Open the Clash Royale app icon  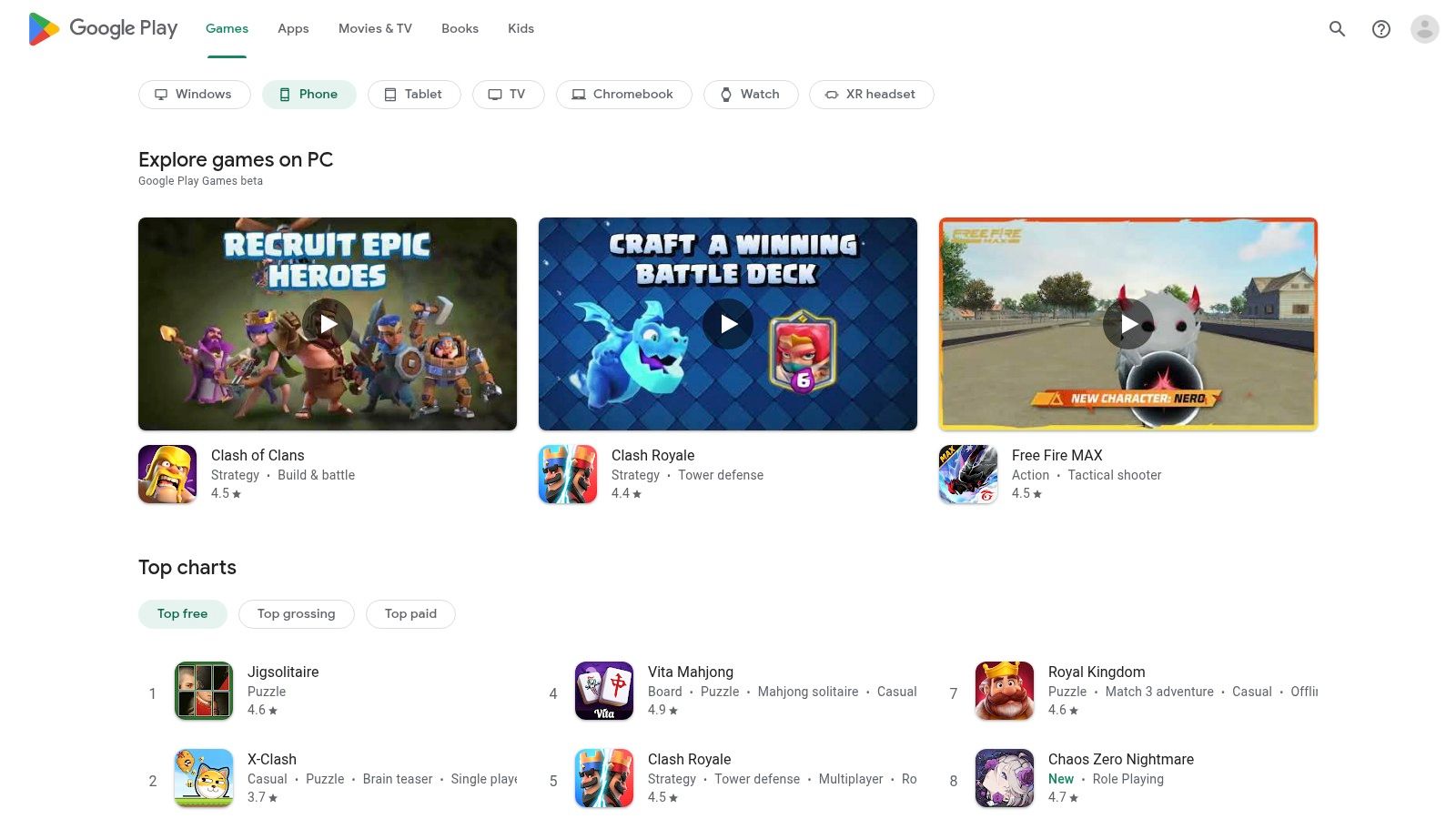(568, 473)
